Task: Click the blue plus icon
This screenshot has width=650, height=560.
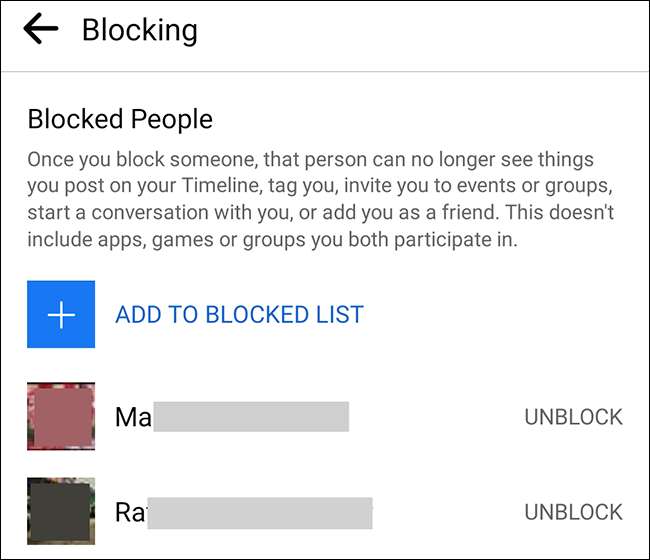Action: coord(61,315)
